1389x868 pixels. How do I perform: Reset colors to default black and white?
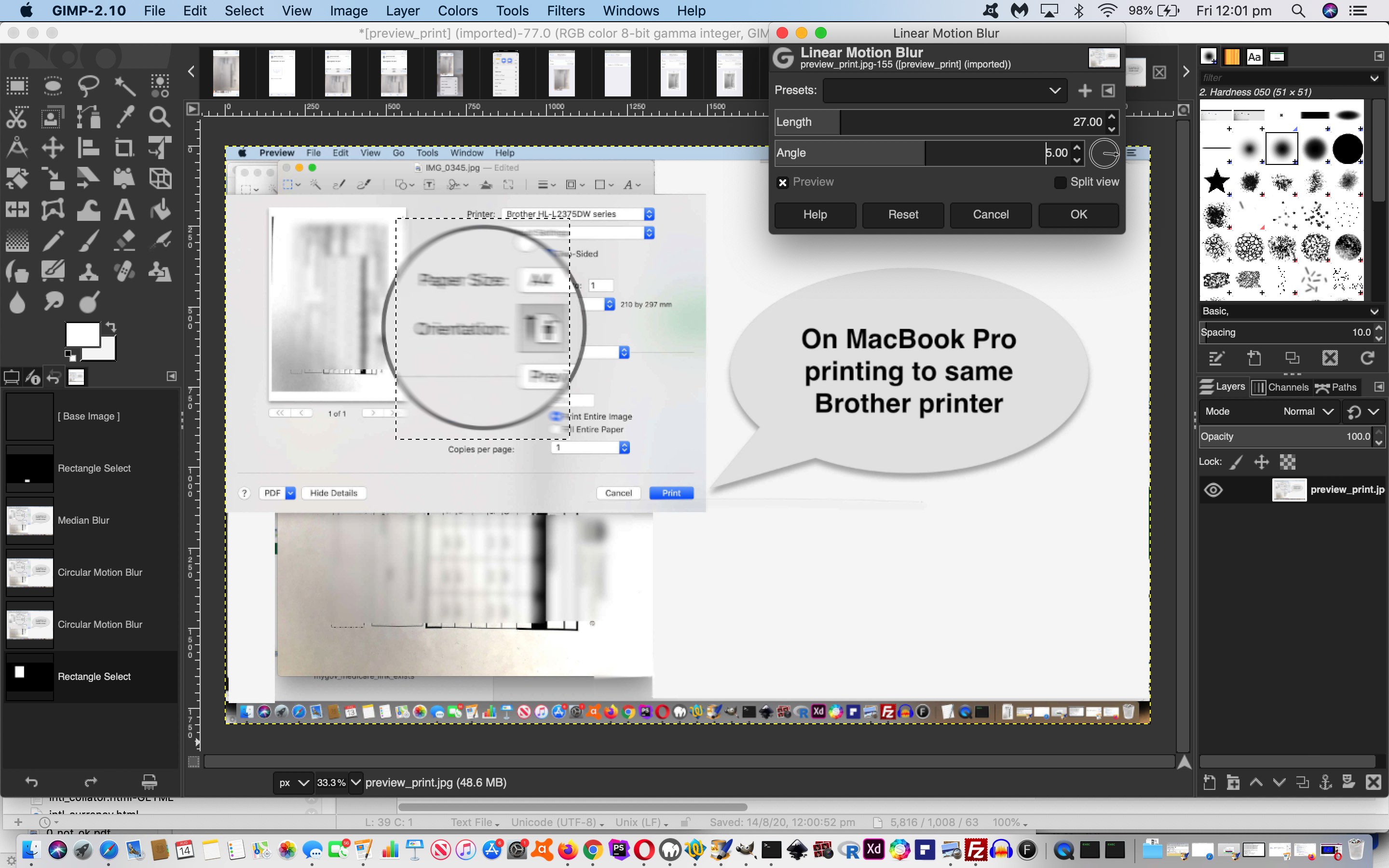pyautogui.click(x=69, y=355)
